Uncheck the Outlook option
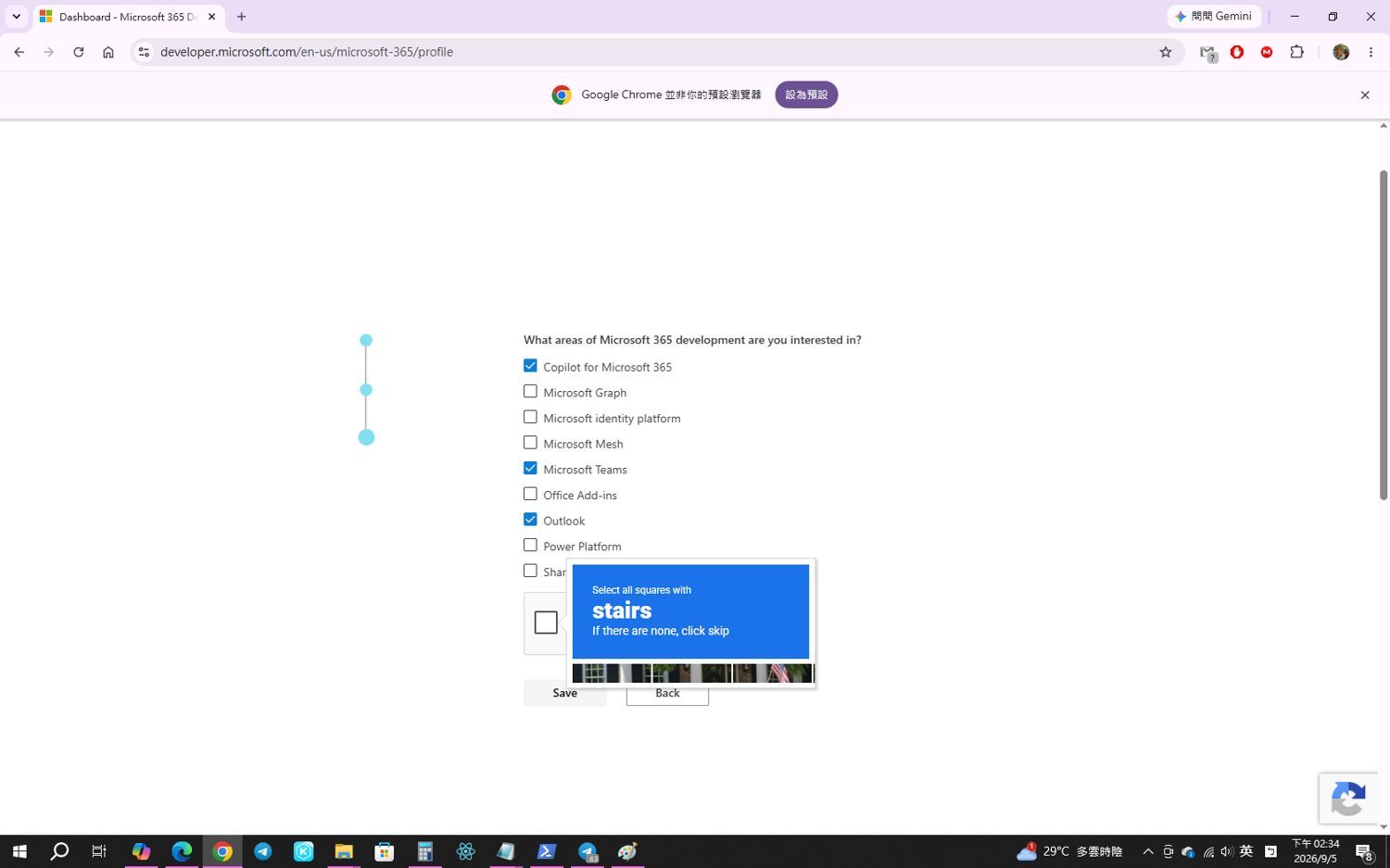This screenshot has height=868, width=1390. pos(530,520)
